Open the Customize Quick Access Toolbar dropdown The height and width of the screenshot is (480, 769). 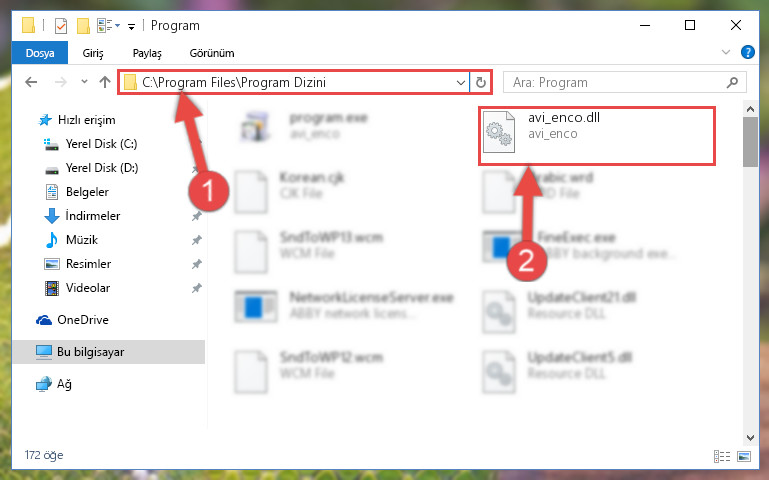tap(131, 26)
